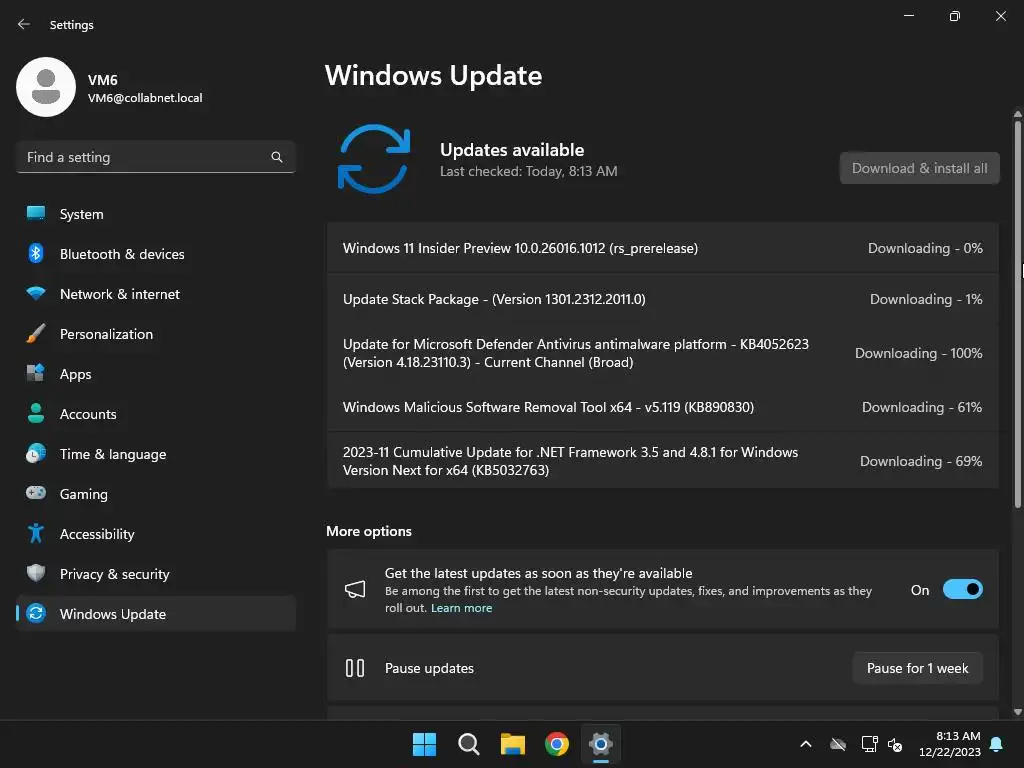Image resolution: width=1024 pixels, height=768 pixels.
Task: Select Update Stack Package row
Action: (x=662, y=299)
